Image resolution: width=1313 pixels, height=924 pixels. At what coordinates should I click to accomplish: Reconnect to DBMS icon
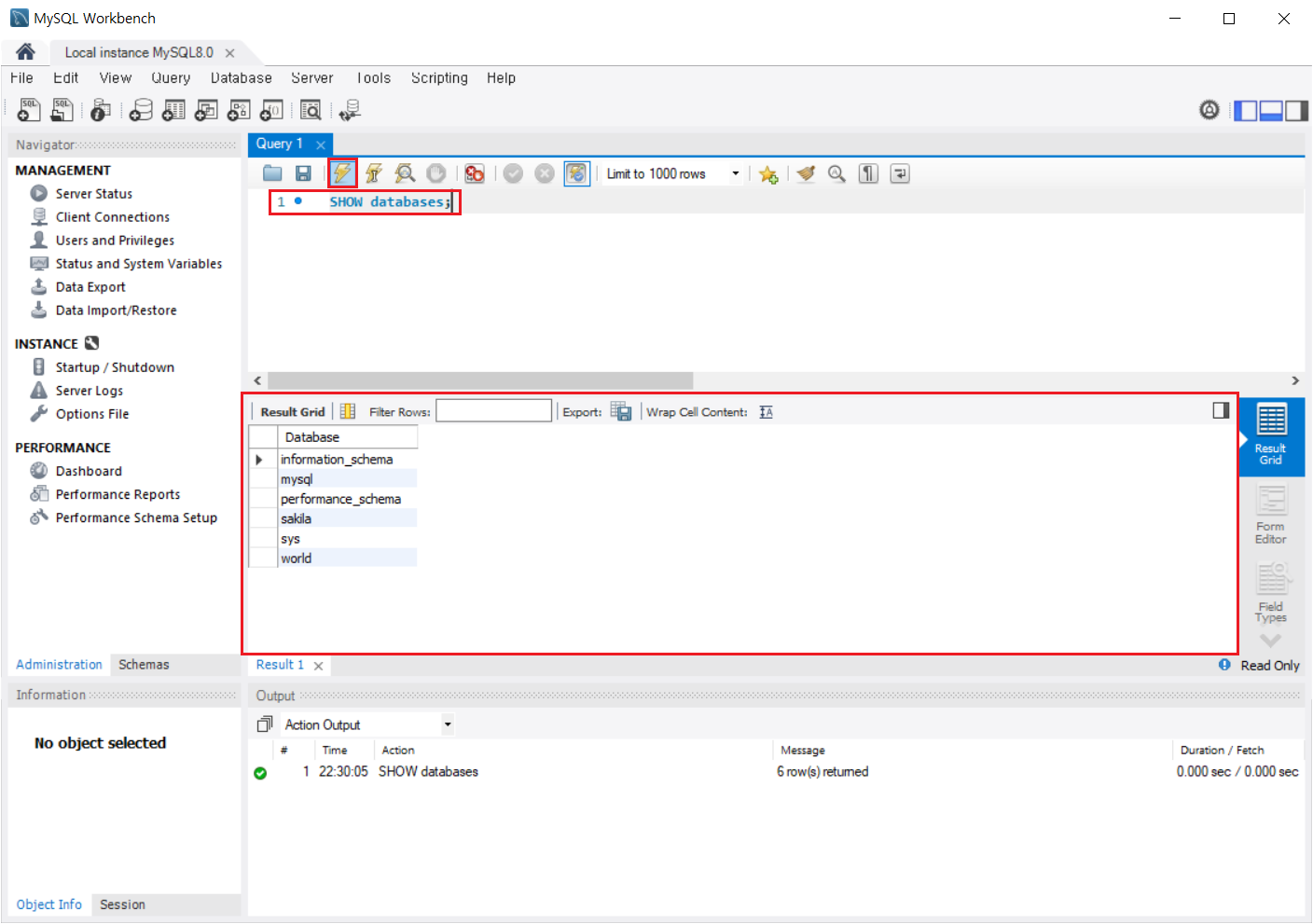pyautogui.click(x=350, y=110)
